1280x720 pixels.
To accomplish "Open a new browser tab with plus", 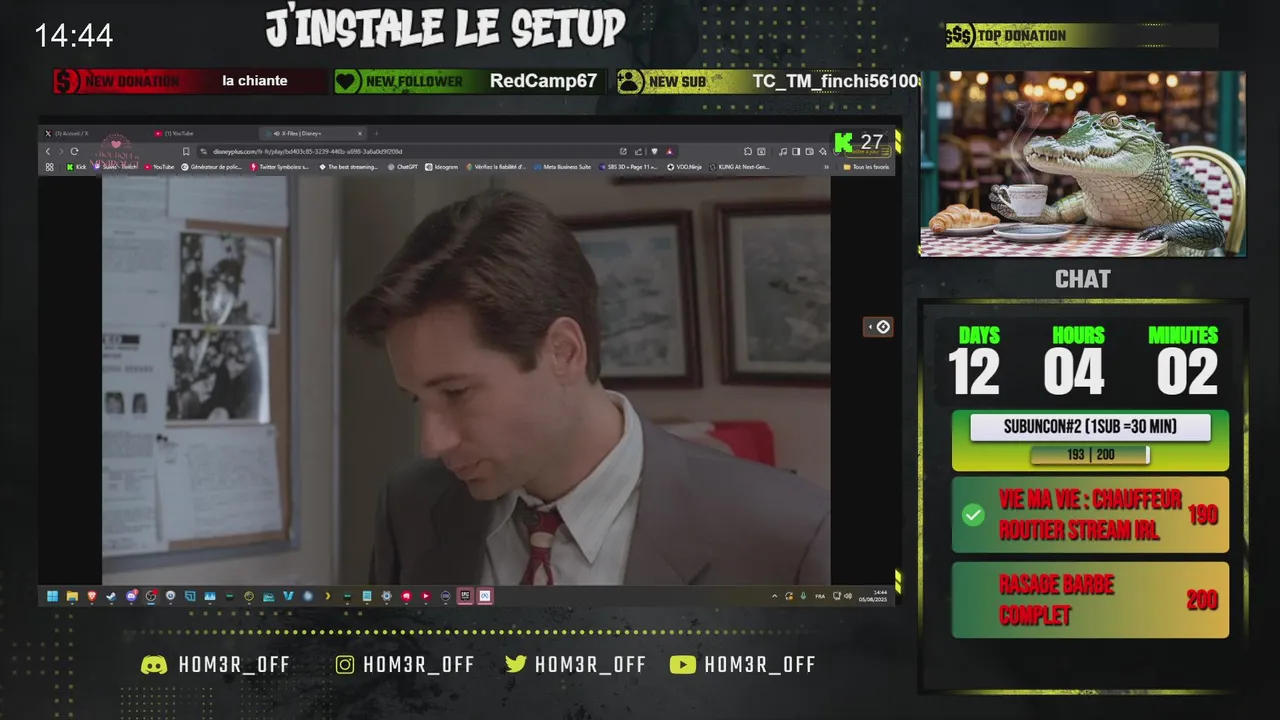I will [x=376, y=133].
